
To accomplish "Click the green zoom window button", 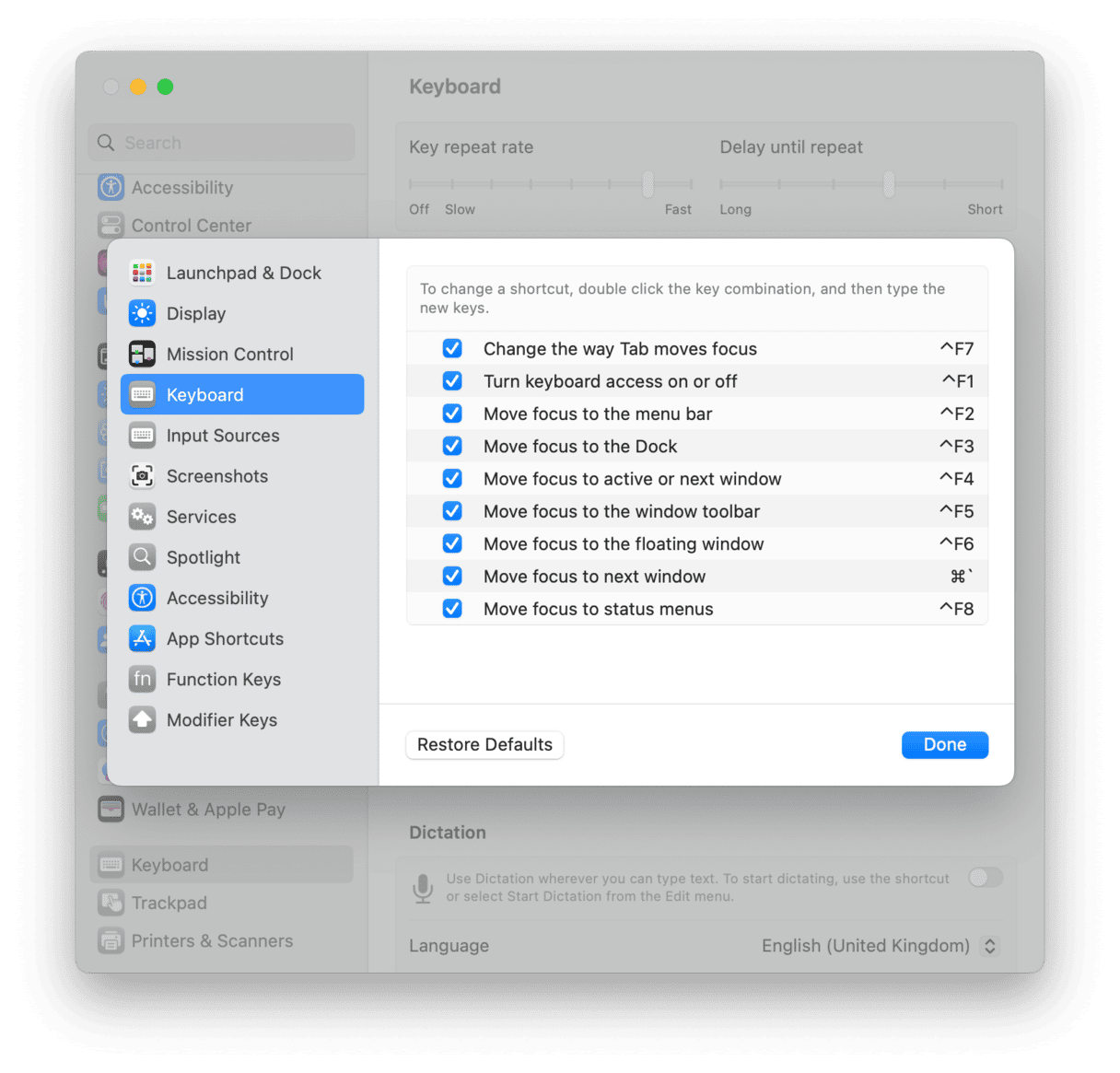I will [166, 87].
